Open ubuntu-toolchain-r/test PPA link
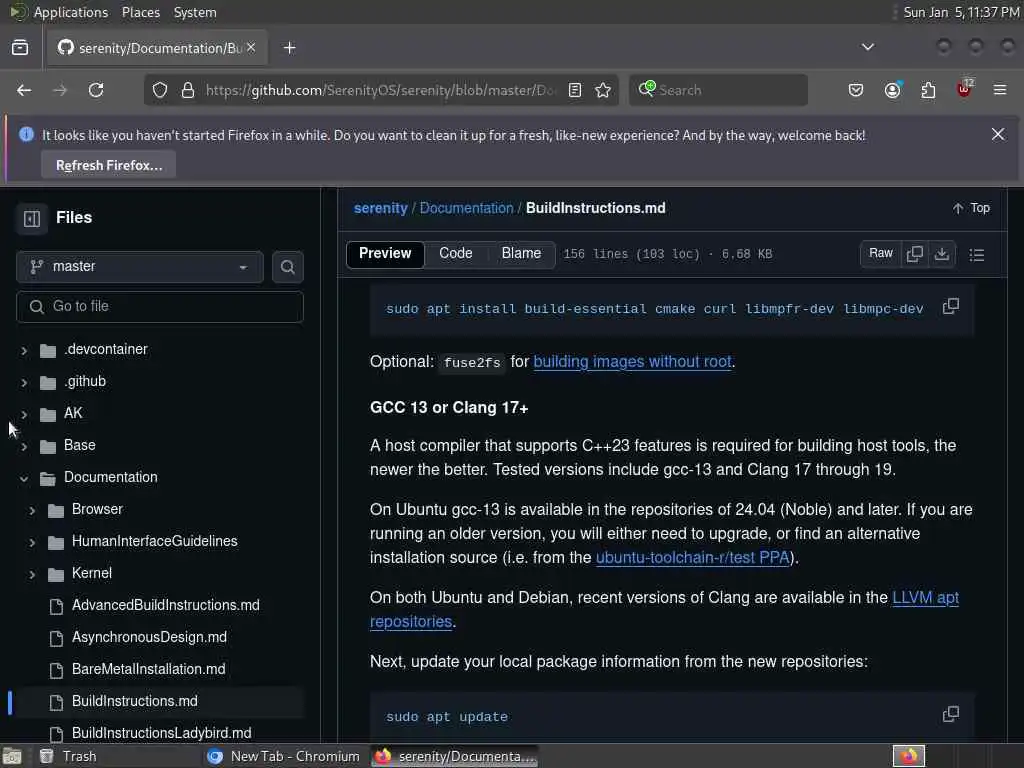1024x768 pixels. tap(692, 558)
